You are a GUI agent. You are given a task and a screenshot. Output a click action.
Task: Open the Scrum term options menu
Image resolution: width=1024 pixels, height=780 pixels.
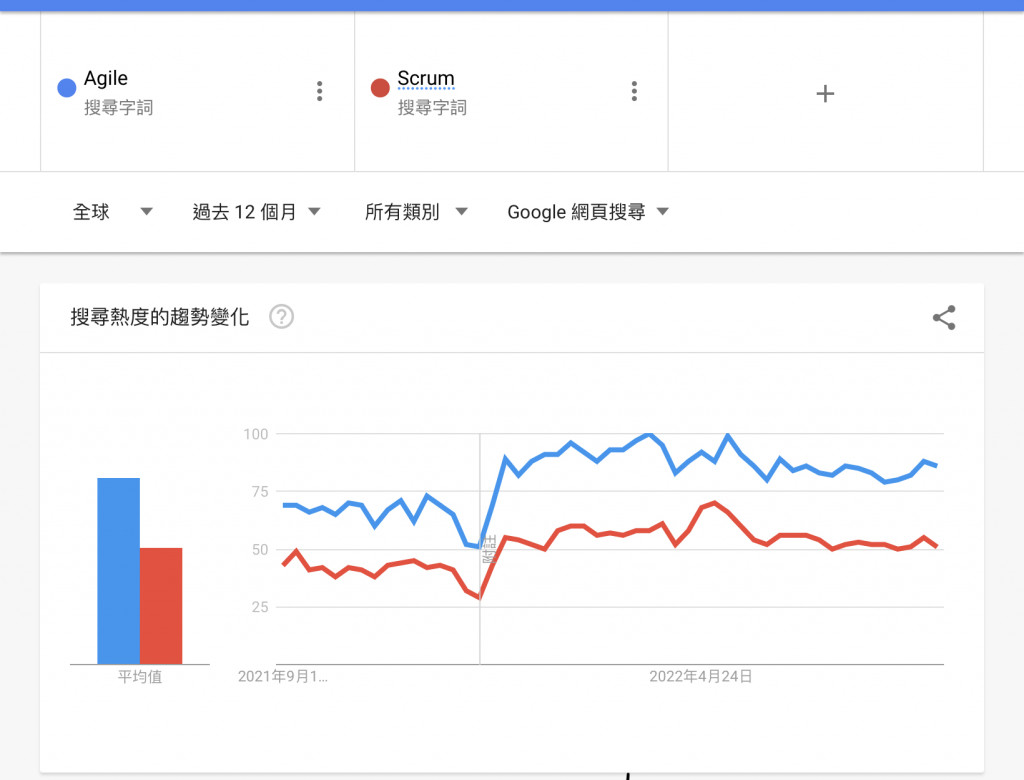point(633,91)
